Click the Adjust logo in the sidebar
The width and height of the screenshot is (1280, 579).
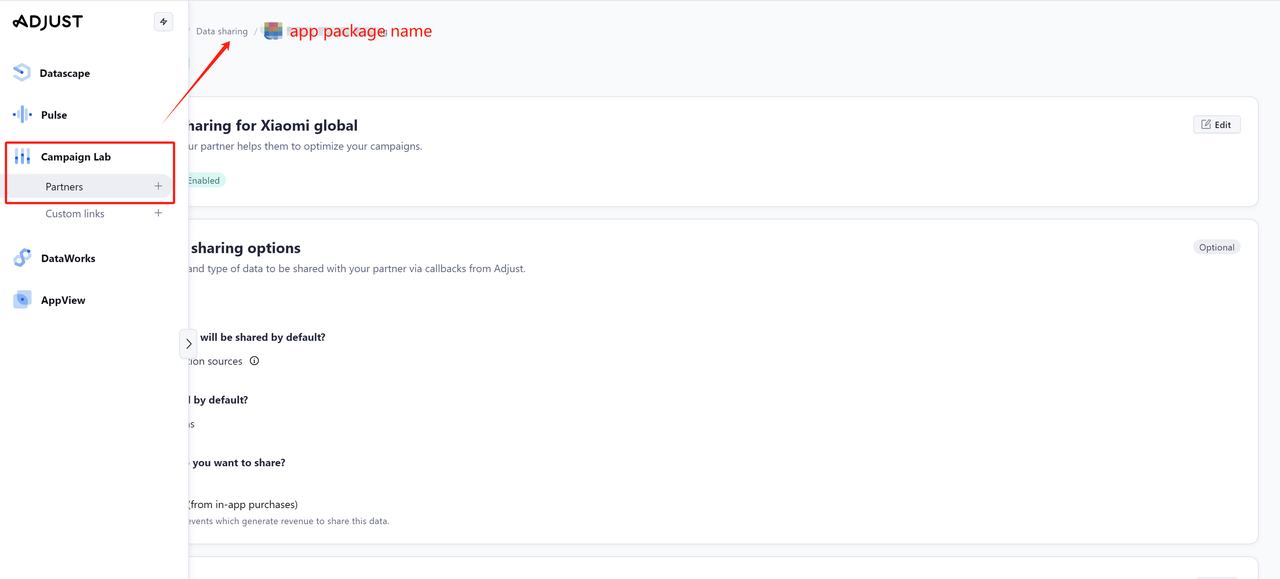pyautogui.click(x=48, y=22)
